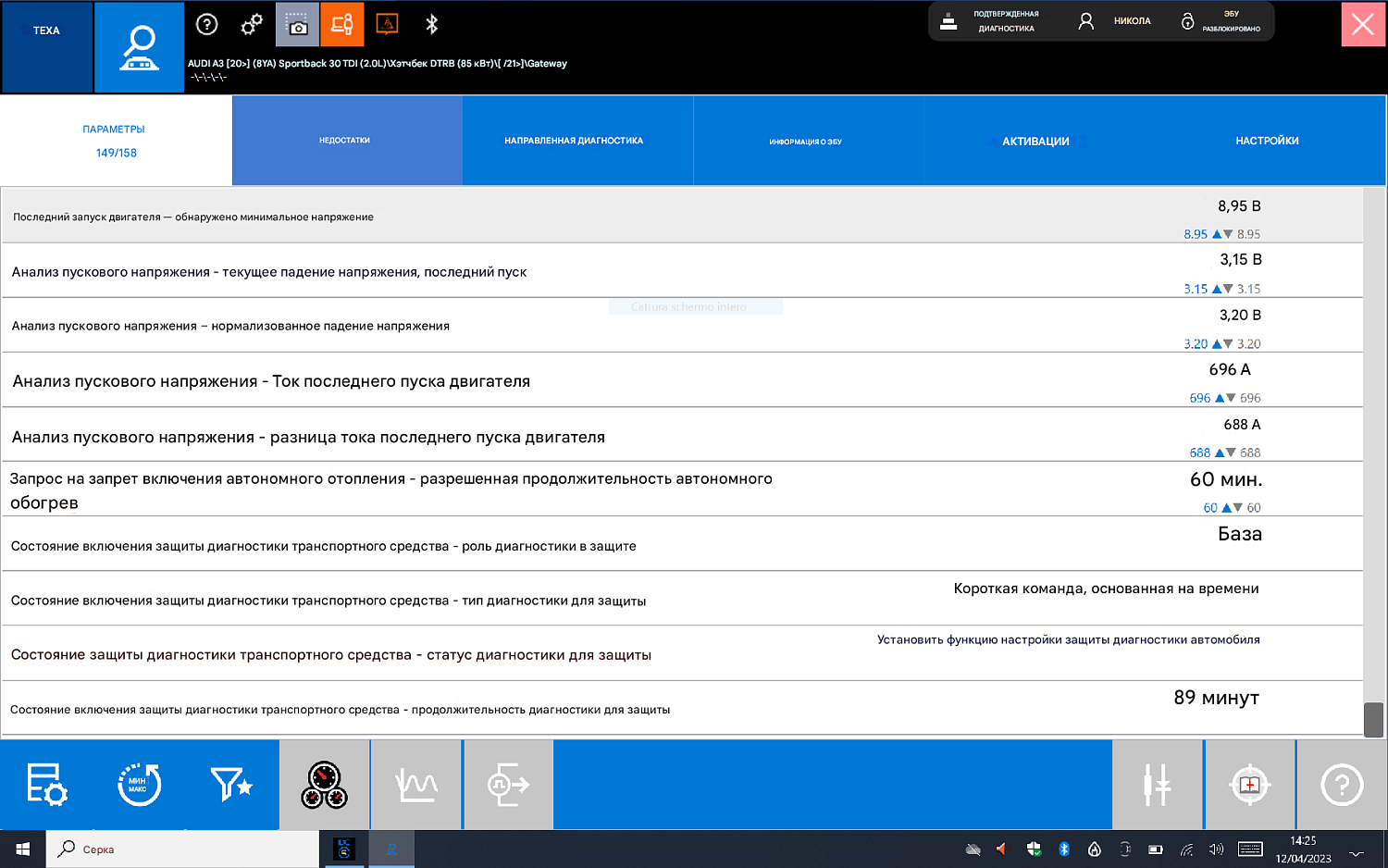The height and width of the screenshot is (868, 1388).
Task: Switch to gauges dashboard view
Action: pos(325,785)
